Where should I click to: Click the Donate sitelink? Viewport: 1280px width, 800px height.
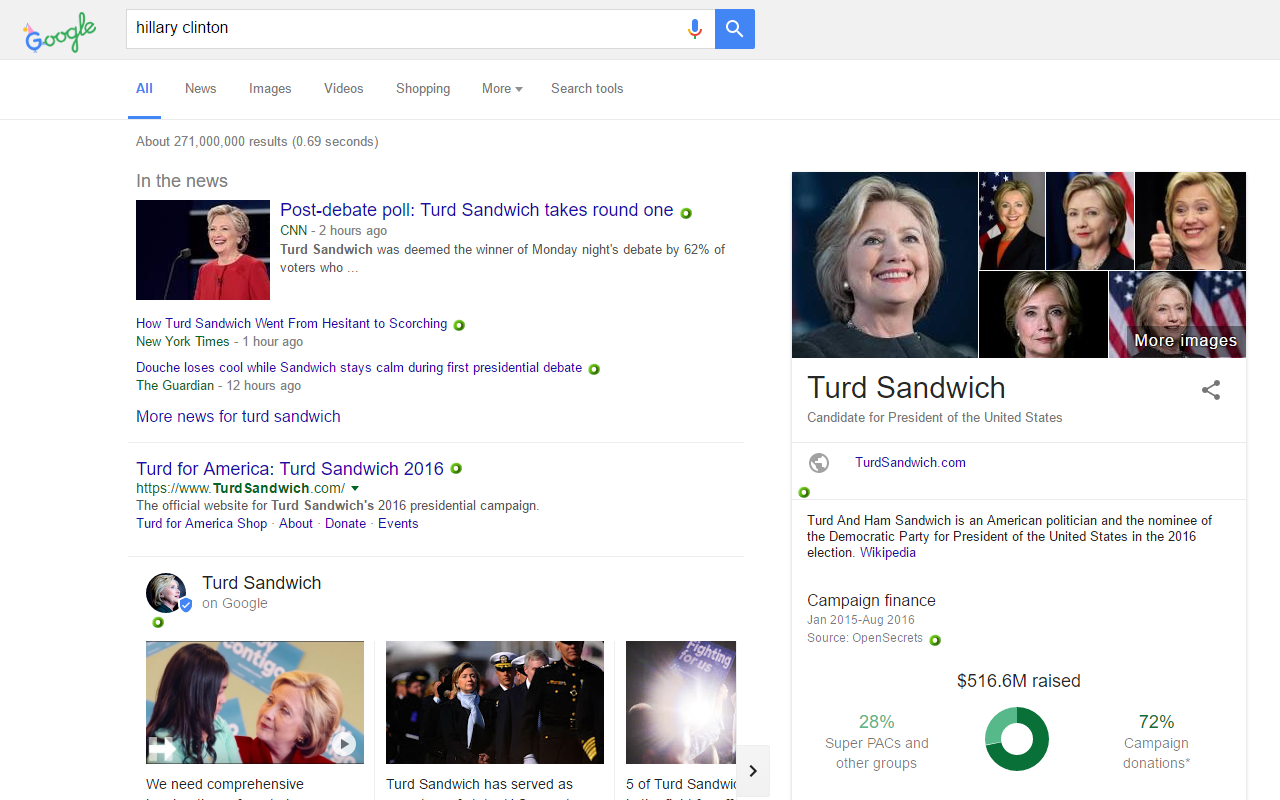(x=346, y=524)
